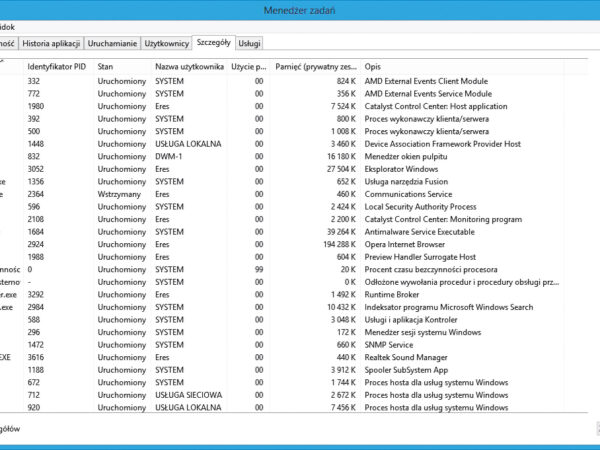Click the Nazwa użytkownika column header
The image size is (600, 450).
click(x=186, y=65)
